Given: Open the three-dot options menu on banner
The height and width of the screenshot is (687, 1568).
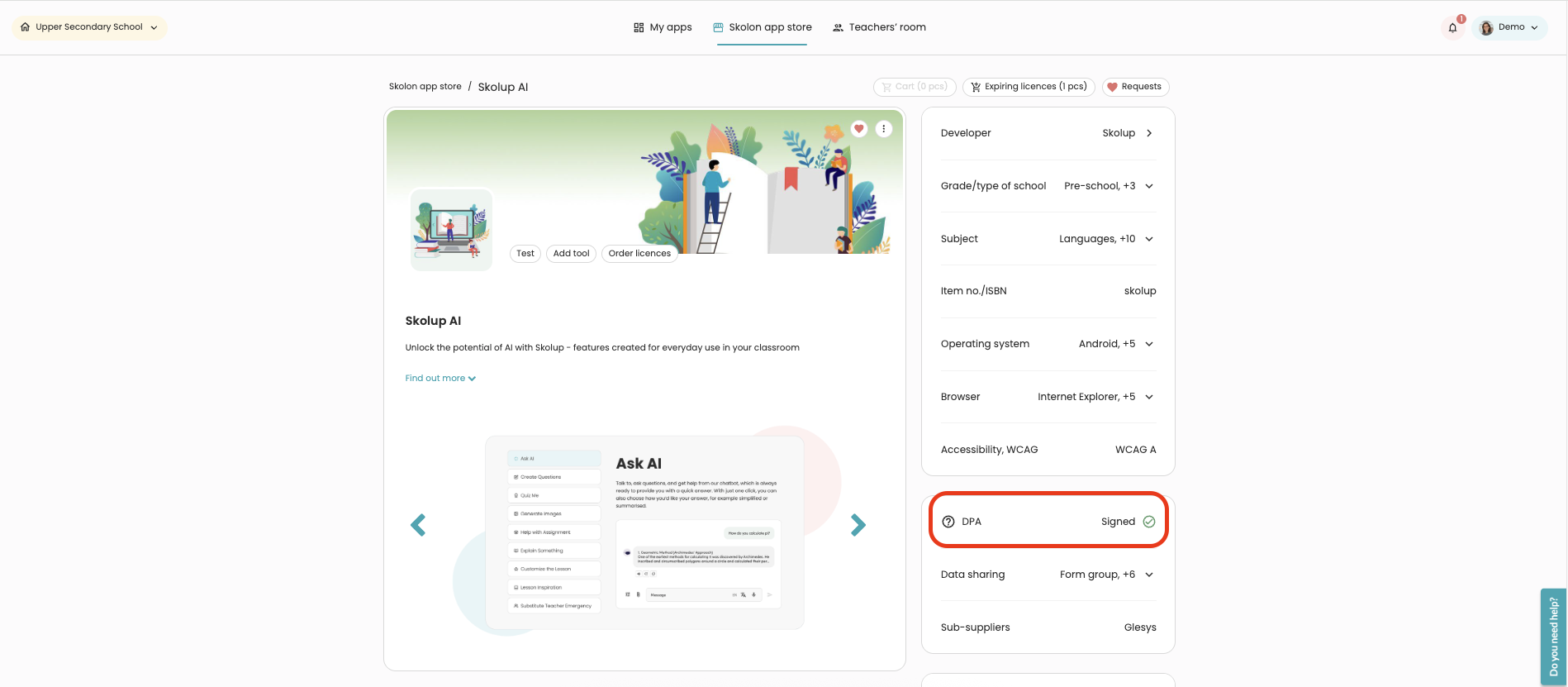Looking at the screenshot, I should tap(884, 129).
